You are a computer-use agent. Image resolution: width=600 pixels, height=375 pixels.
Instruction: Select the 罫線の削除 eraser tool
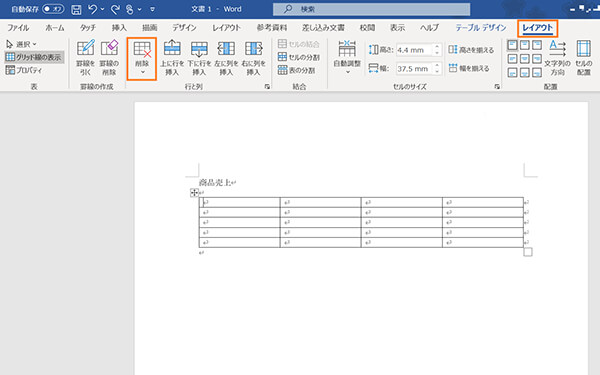[x=109, y=57]
